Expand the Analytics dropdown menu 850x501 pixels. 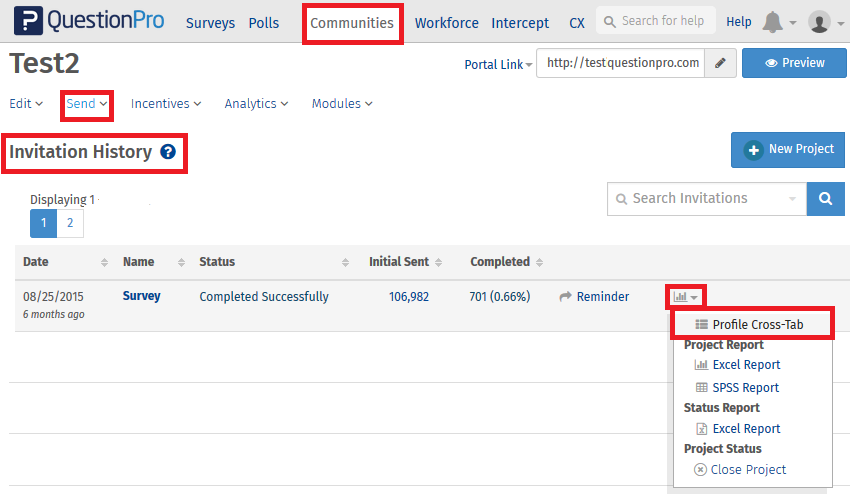(x=256, y=104)
